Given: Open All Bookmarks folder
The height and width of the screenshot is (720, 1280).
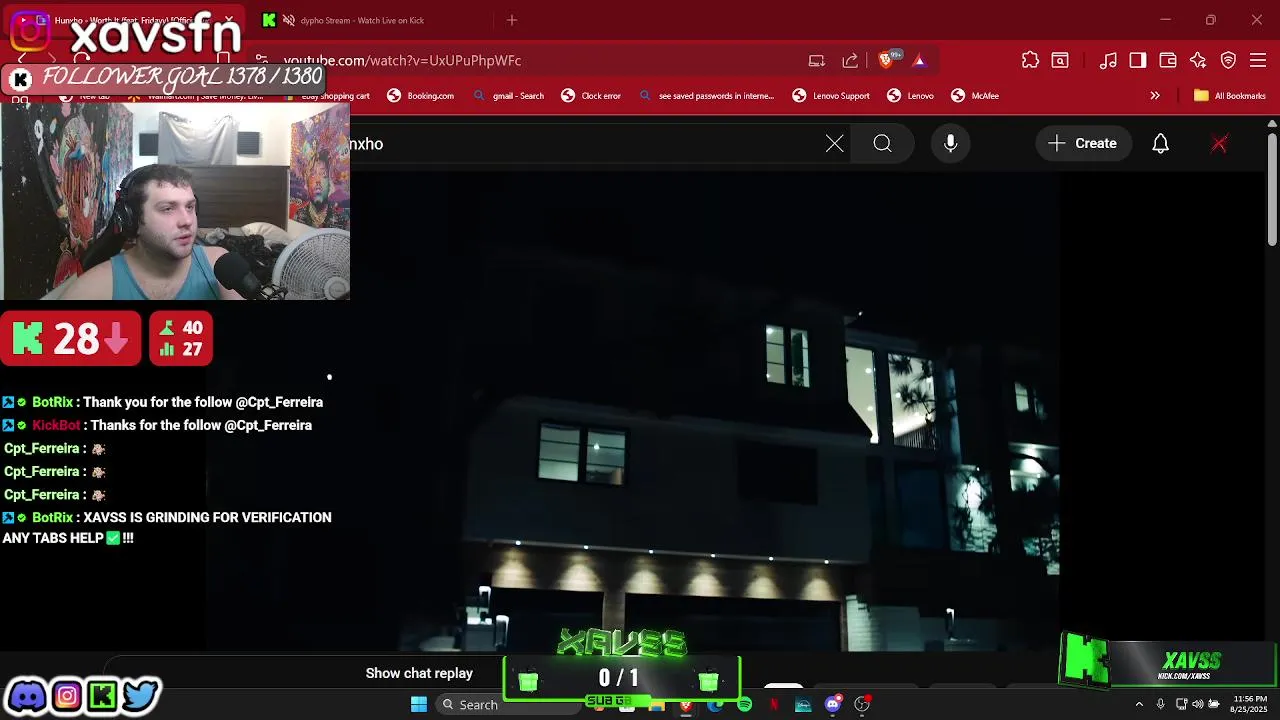Looking at the screenshot, I should pos(1230,96).
